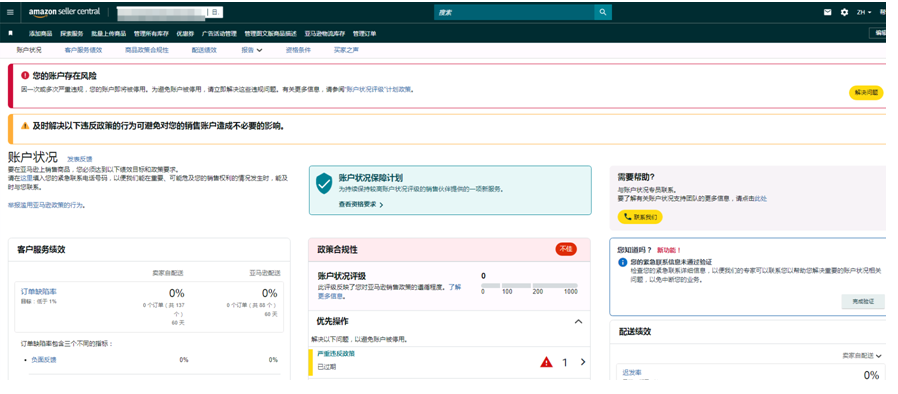Click 探索服务 in favorites bar

(72, 34)
